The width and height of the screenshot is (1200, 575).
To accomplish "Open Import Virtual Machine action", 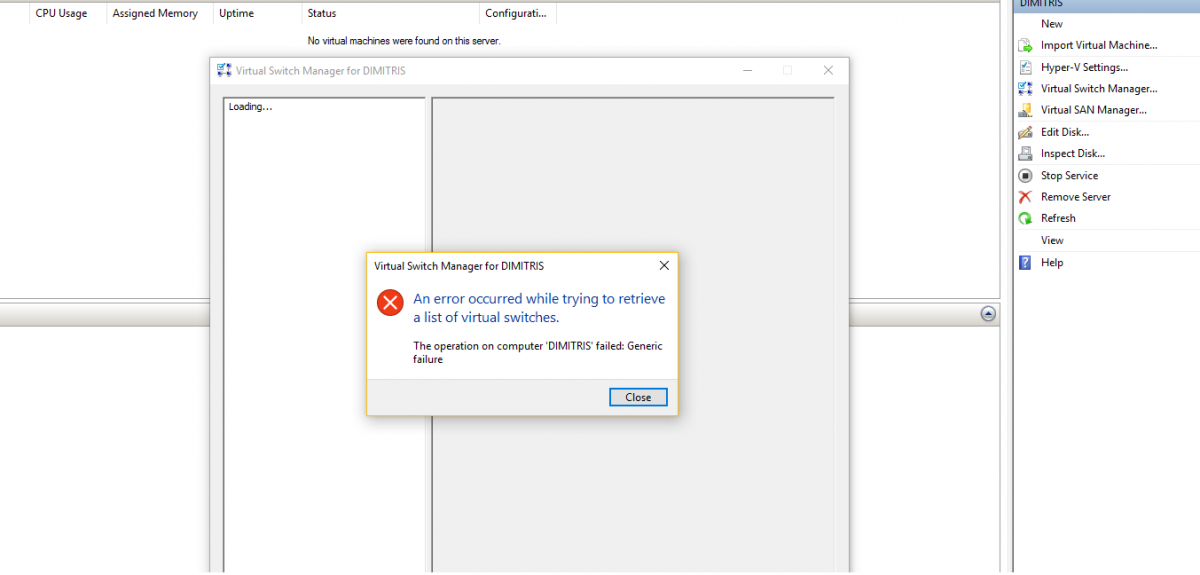I will click(x=1099, y=45).
